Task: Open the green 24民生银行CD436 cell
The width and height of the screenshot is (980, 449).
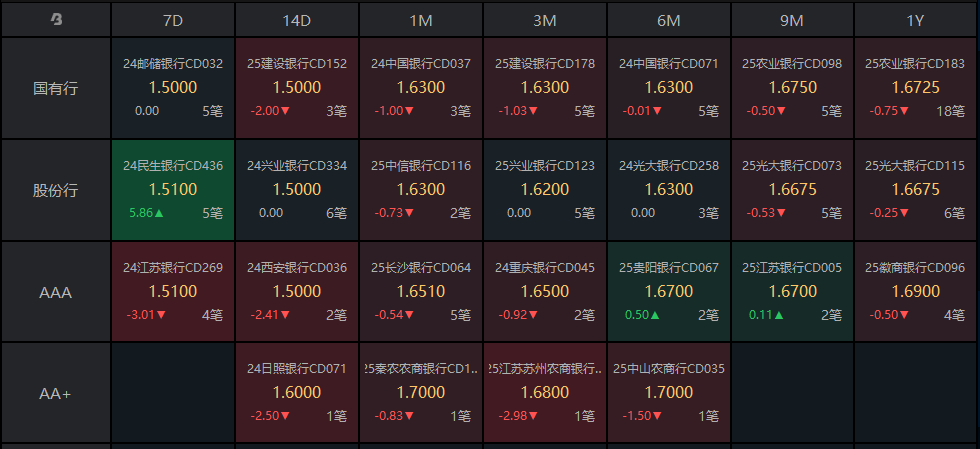Action: pos(173,190)
